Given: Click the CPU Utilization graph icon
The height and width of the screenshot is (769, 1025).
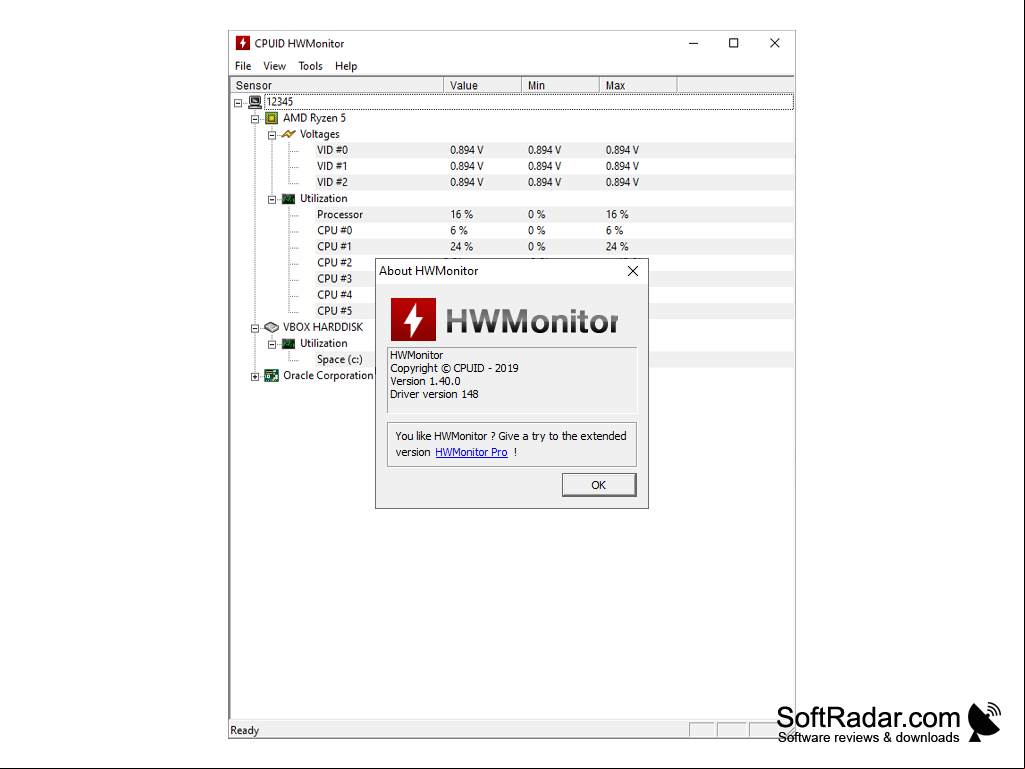Looking at the screenshot, I should click(288, 199).
